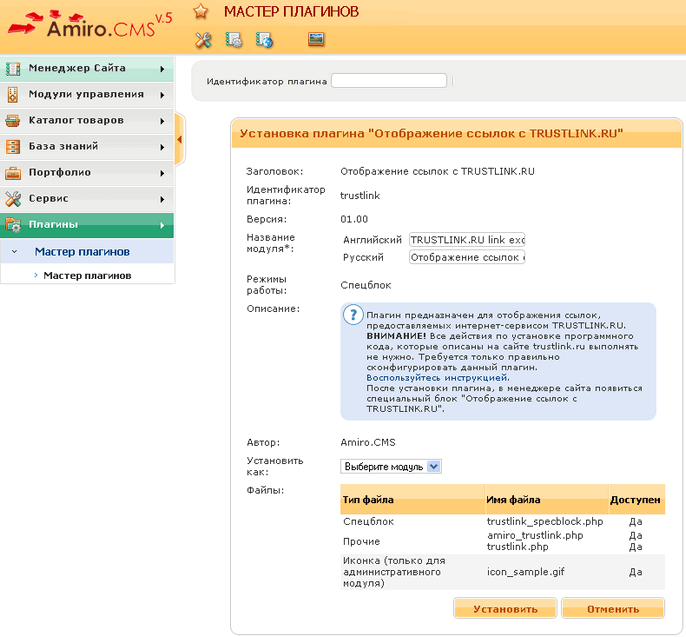Click the list-with-globe toolbar icon
The width and height of the screenshot is (686, 637).
pyautogui.click(x=264, y=40)
